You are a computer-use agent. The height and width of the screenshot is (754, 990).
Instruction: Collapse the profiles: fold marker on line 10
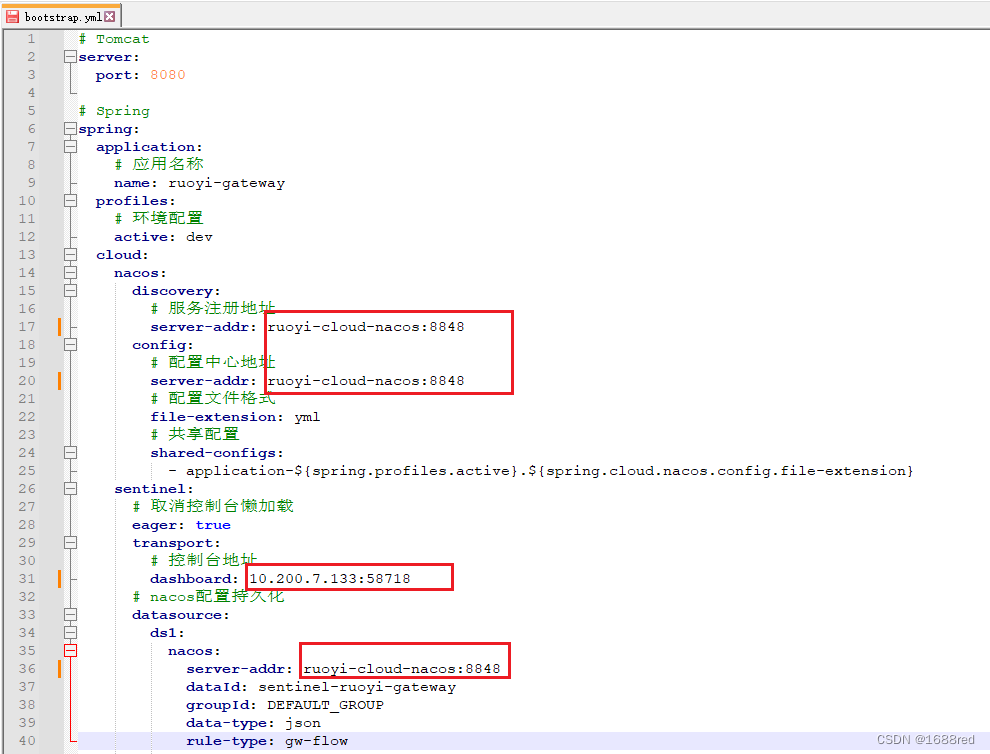coord(71,201)
